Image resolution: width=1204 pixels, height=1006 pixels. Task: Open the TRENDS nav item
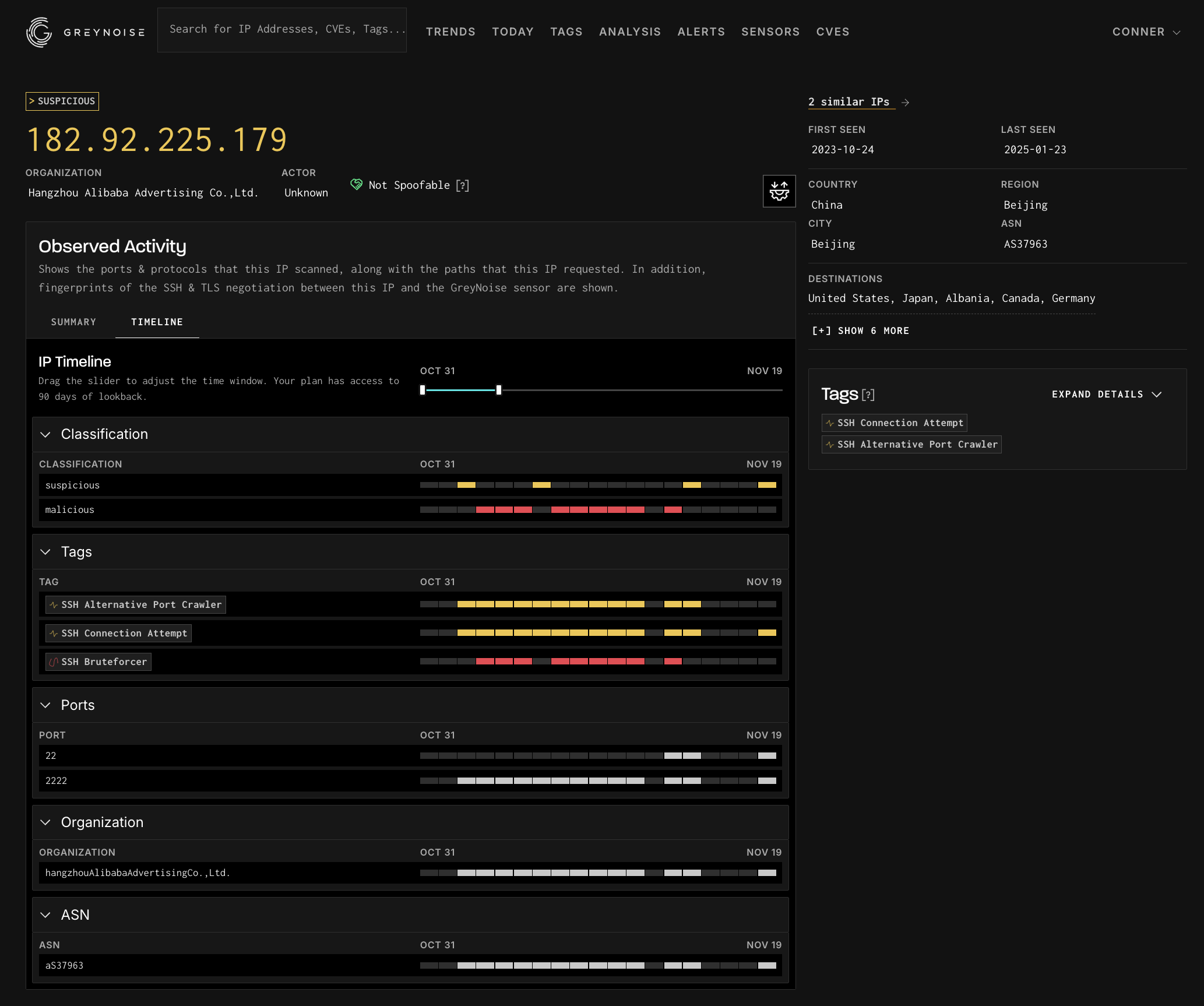point(450,32)
